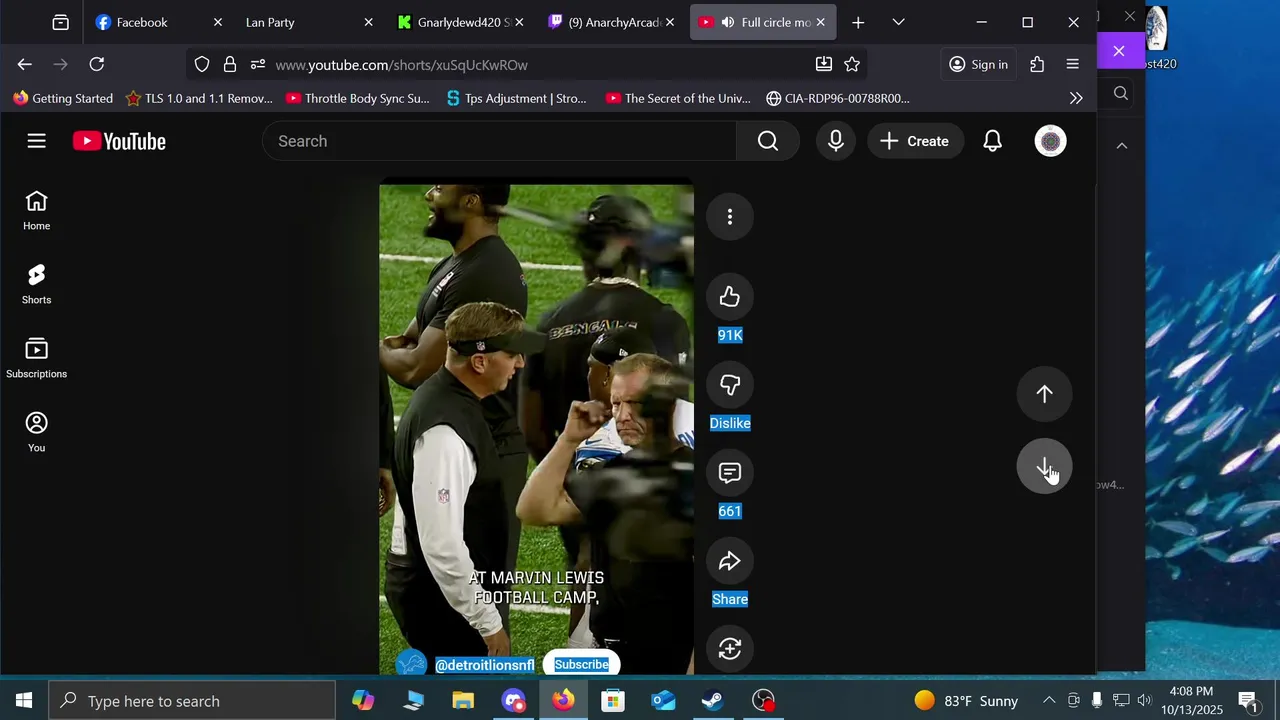The height and width of the screenshot is (720, 1280).
Task: Open the comments with 661 replies
Action: 730,473
